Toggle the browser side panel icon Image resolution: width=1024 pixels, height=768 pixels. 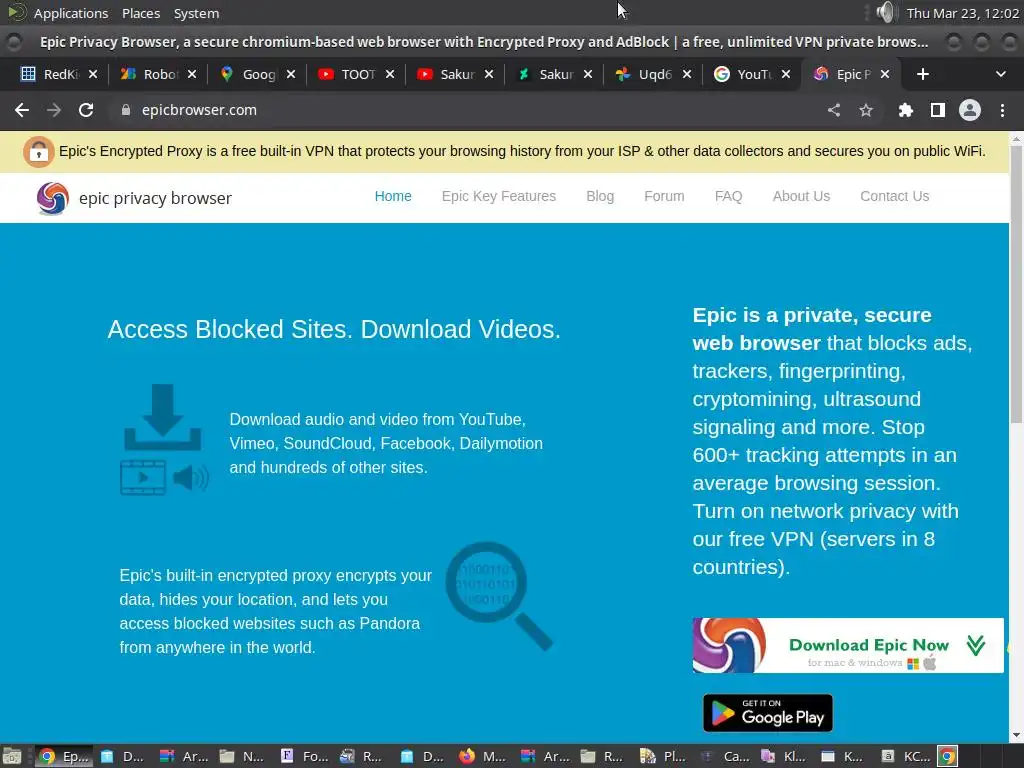938,110
